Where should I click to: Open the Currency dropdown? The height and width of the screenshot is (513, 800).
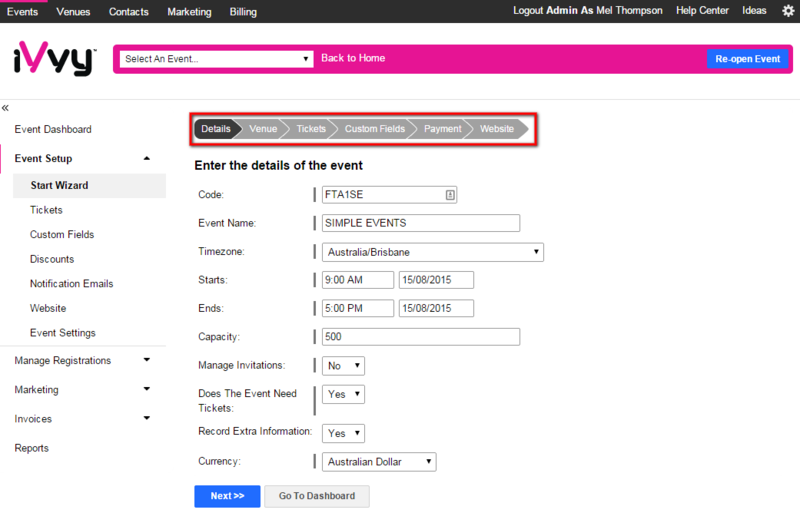[x=379, y=462]
